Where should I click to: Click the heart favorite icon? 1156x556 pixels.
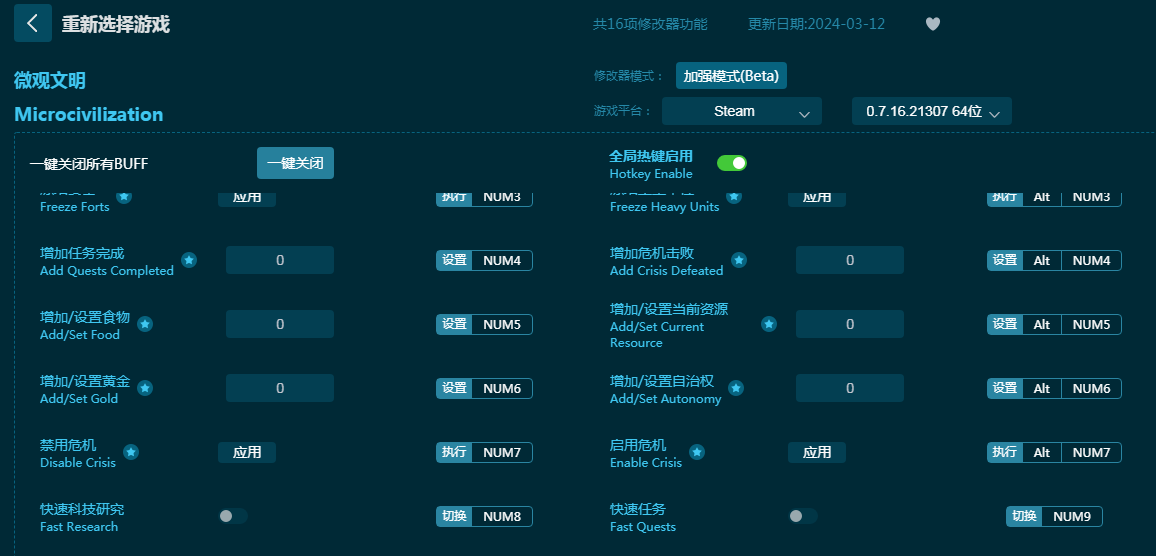click(x=933, y=24)
